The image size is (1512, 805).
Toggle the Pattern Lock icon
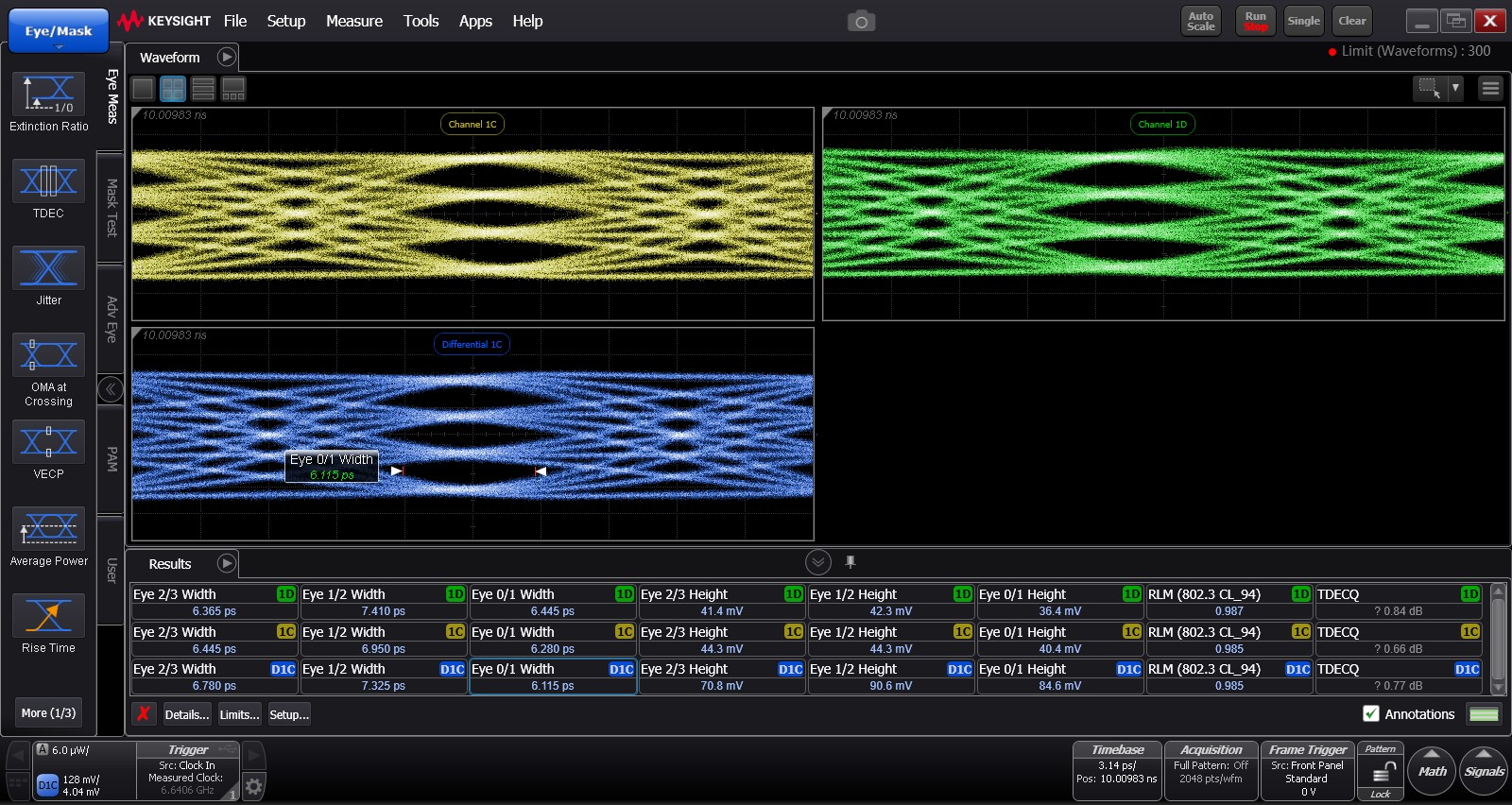(x=1381, y=773)
